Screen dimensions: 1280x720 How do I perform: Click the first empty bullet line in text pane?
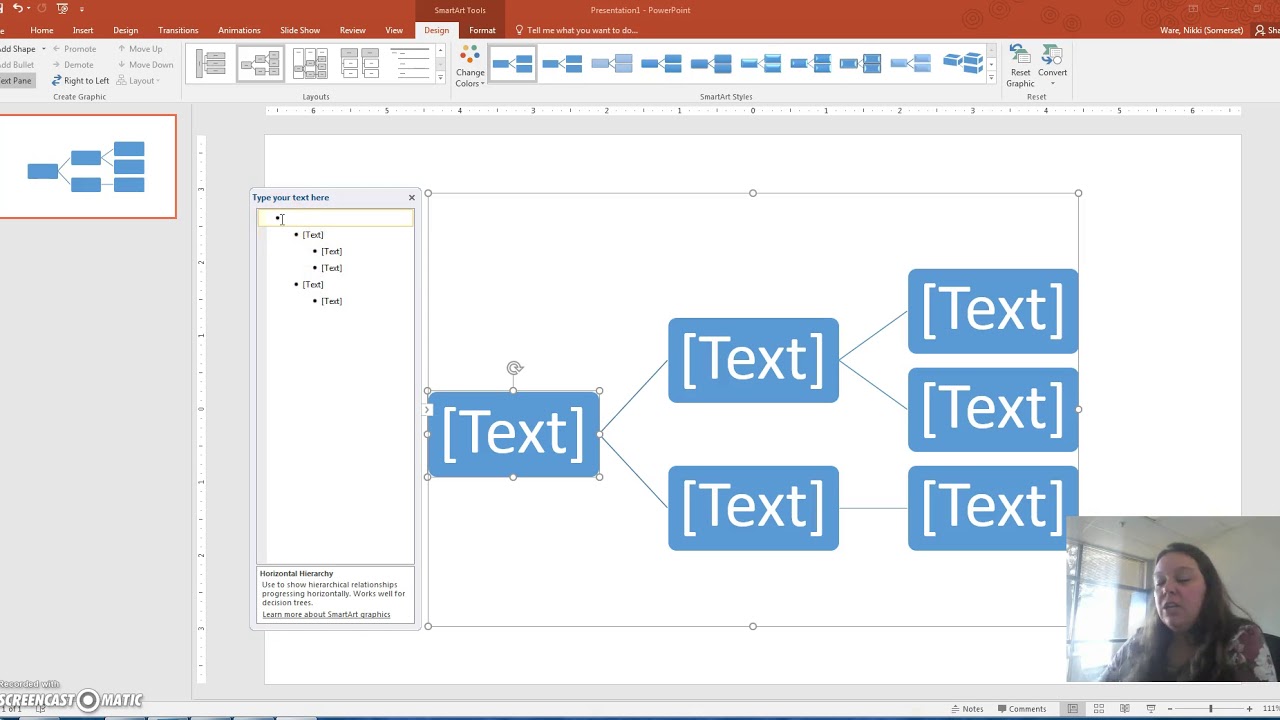335,218
